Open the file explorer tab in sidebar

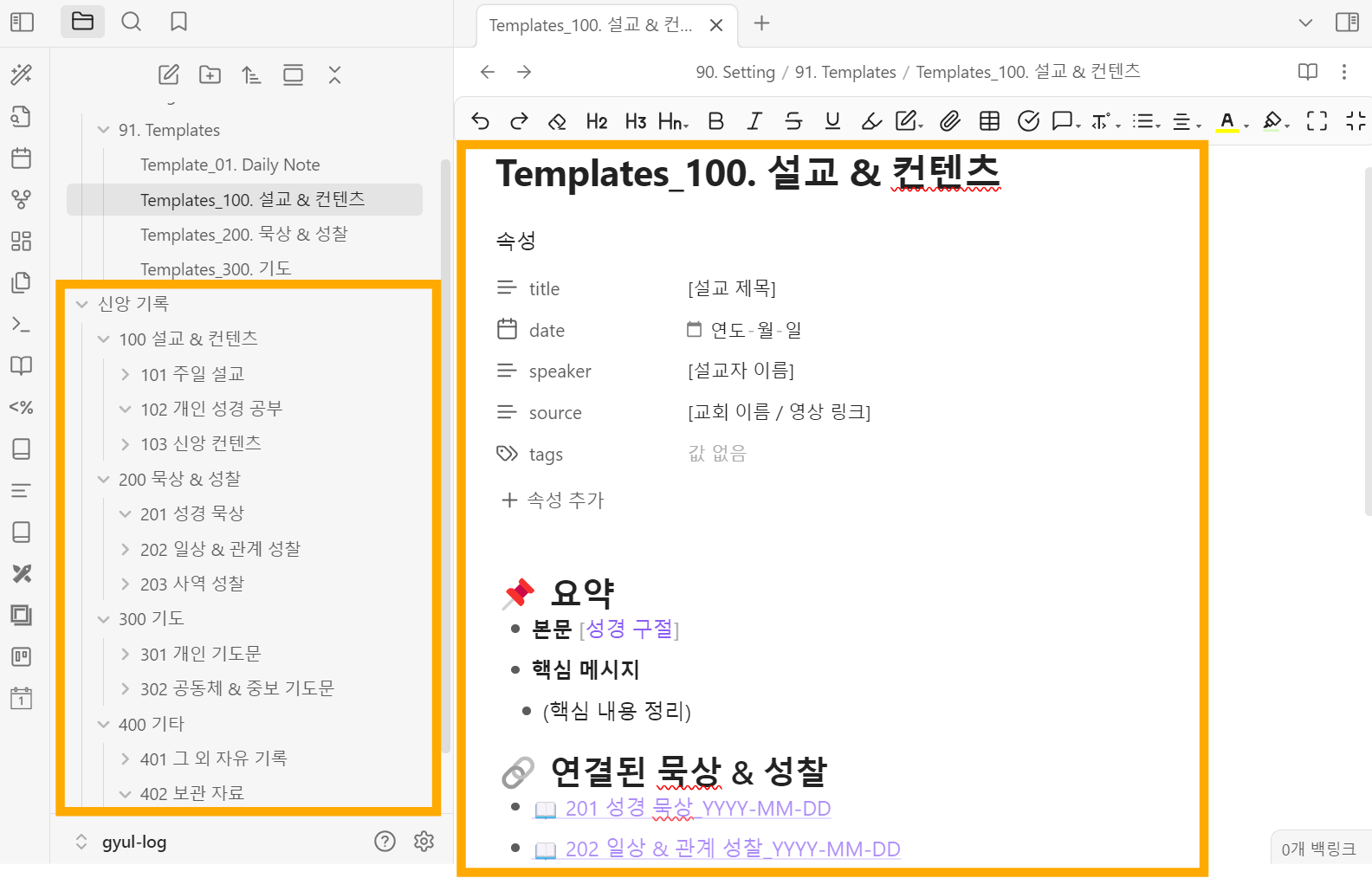(x=82, y=22)
